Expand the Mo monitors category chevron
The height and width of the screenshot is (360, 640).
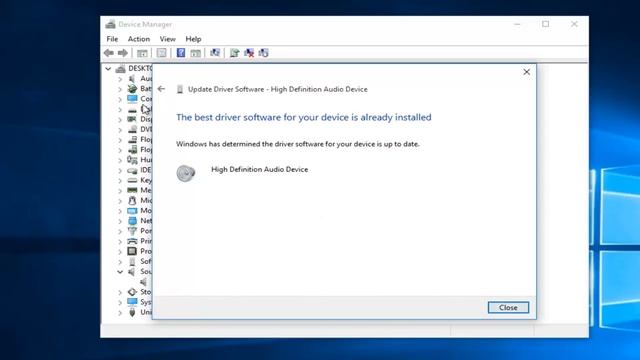(120, 211)
